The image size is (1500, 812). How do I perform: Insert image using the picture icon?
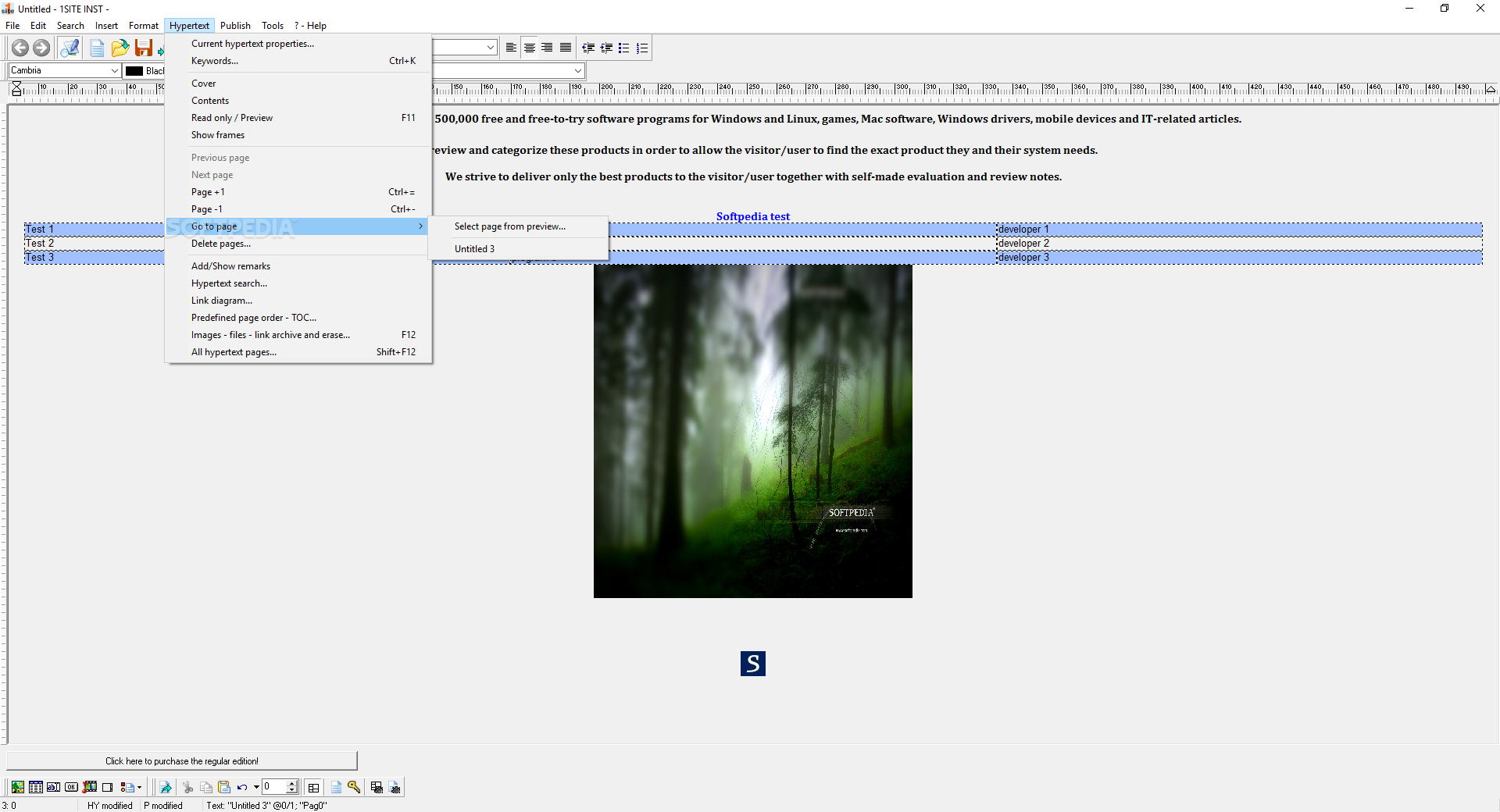tap(17, 787)
